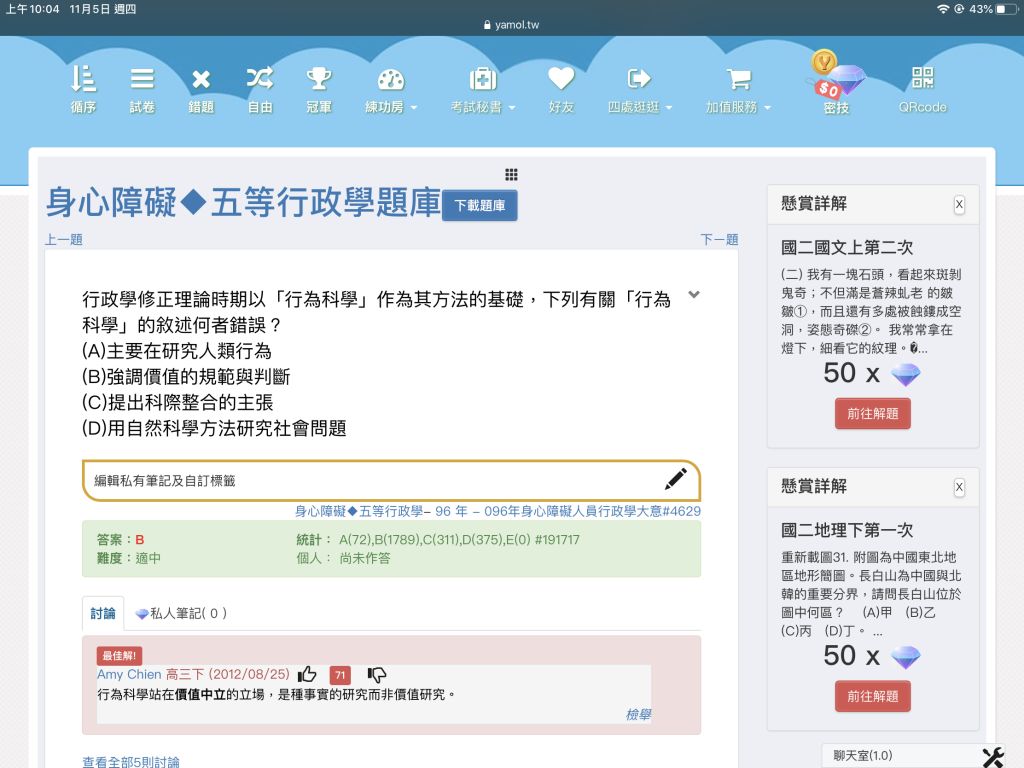1024x768 pixels.
Task: Open the 錯題 wrong questions icon
Action: pos(201,89)
